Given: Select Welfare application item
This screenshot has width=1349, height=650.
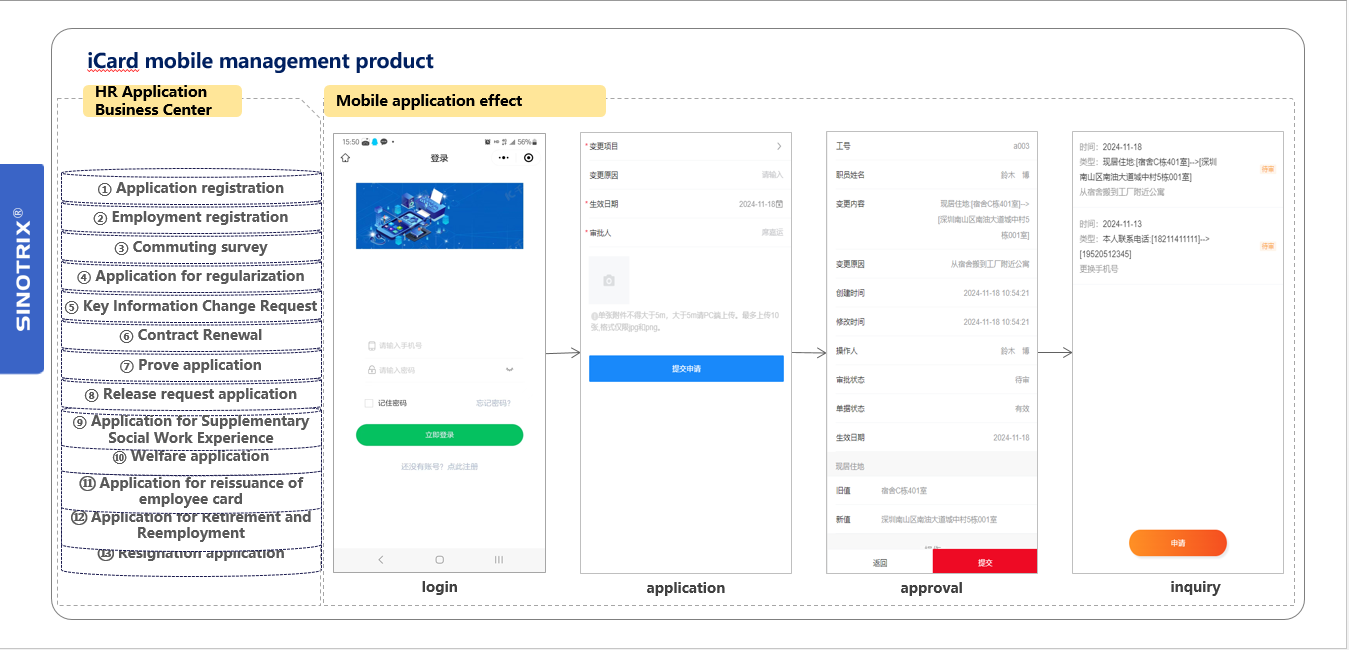Looking at the screenshot, I should click(191, 457).
